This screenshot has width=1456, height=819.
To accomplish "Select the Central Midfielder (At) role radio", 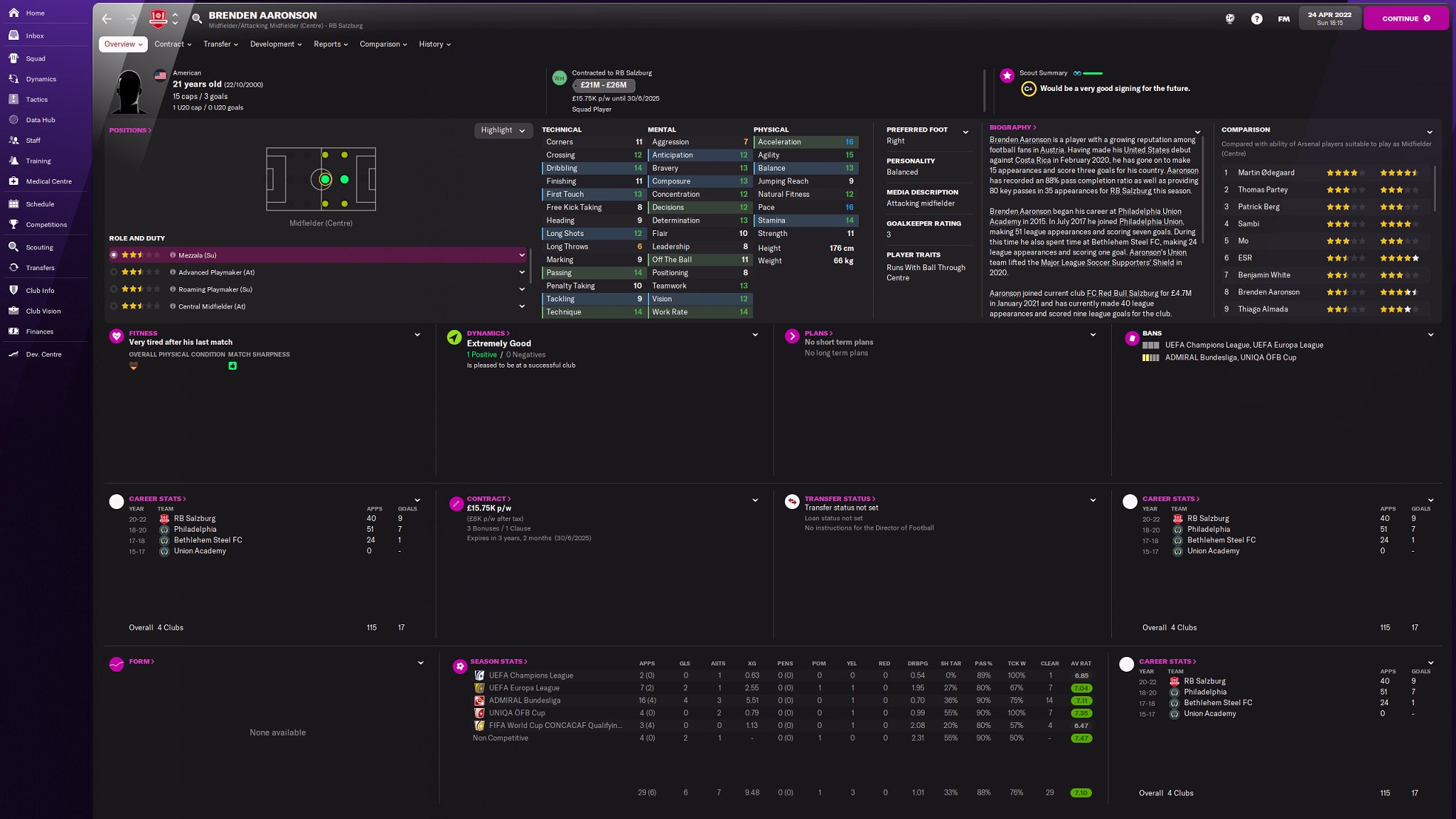I will pyautogui.click(x=114, y=306).
